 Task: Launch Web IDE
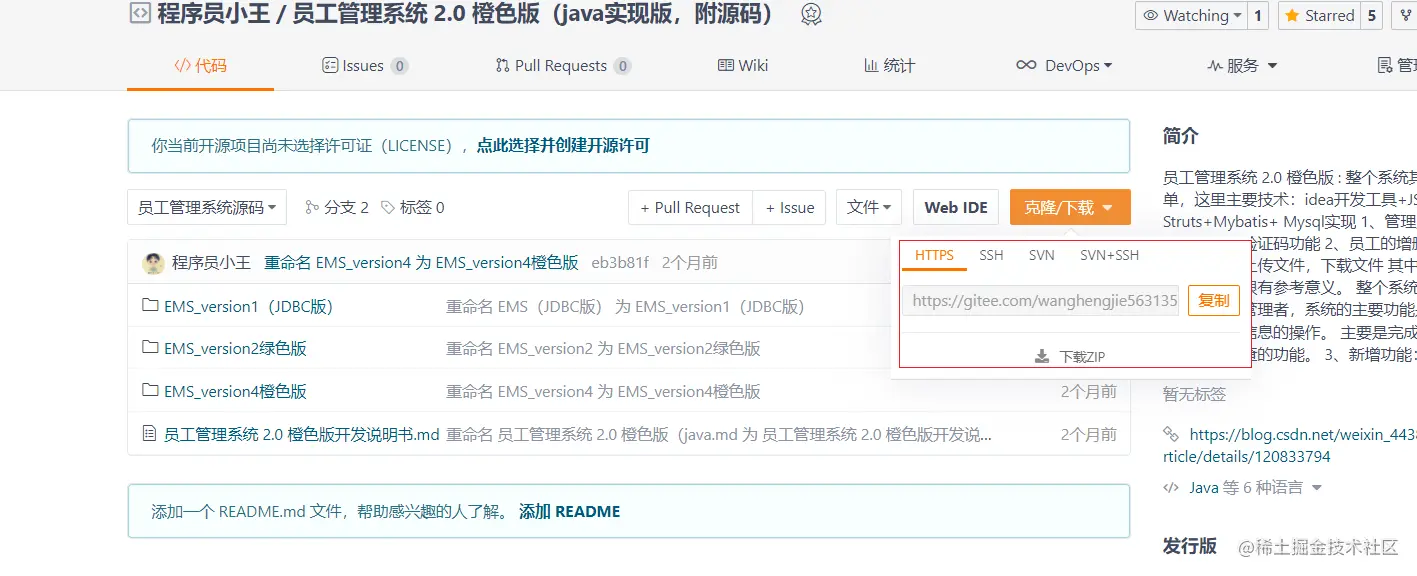coord(956,207)
